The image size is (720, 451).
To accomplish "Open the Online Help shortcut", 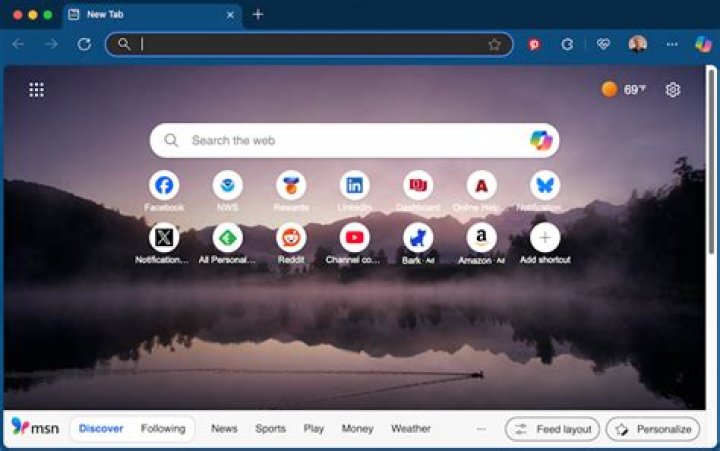I will click(x=481, y=186).
